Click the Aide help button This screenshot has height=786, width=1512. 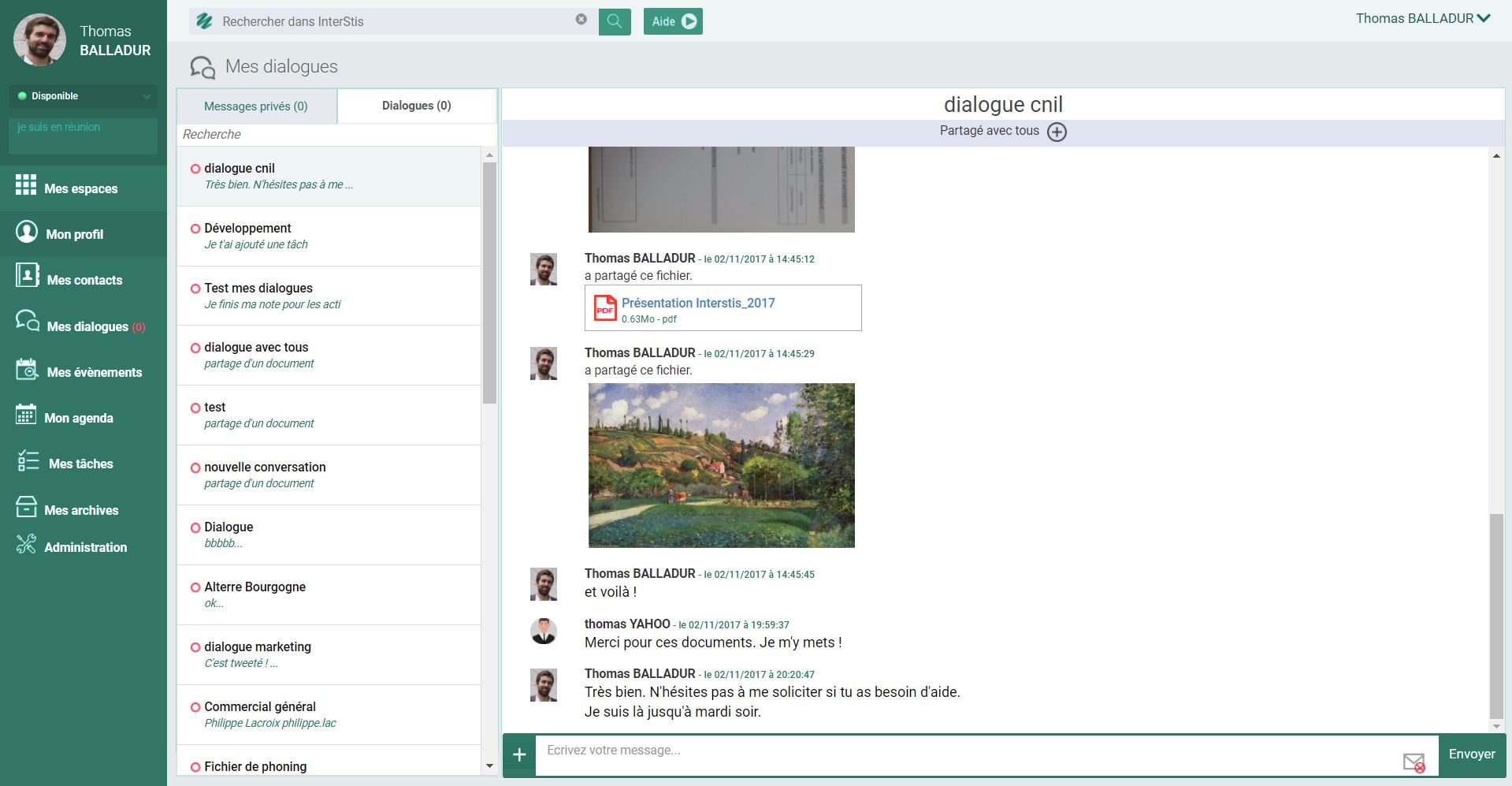(x=673, y=21)
